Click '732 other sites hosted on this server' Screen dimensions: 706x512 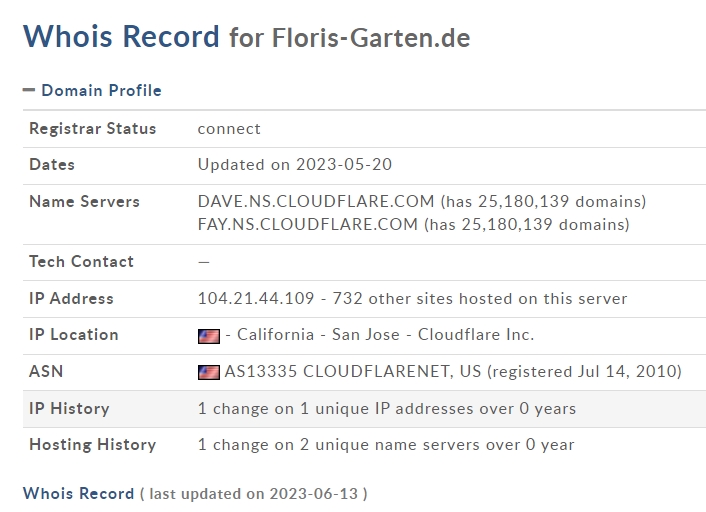pyautogui.click(x=456, y=298)
